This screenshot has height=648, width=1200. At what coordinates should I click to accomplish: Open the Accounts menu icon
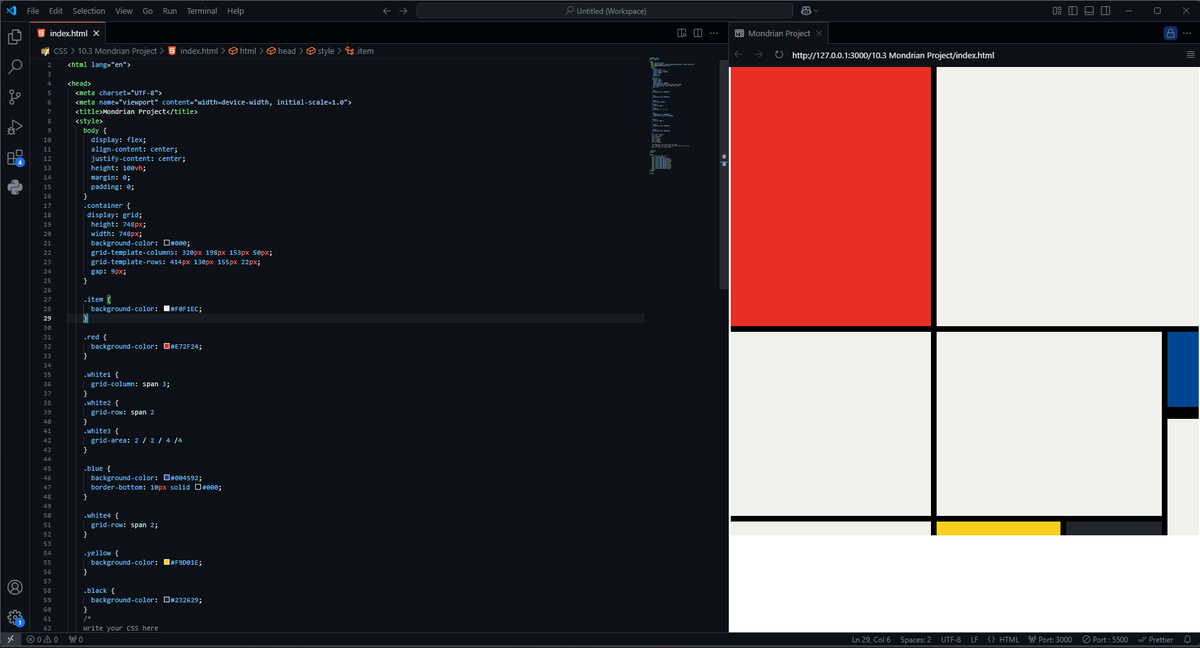[x=15, y=588]
